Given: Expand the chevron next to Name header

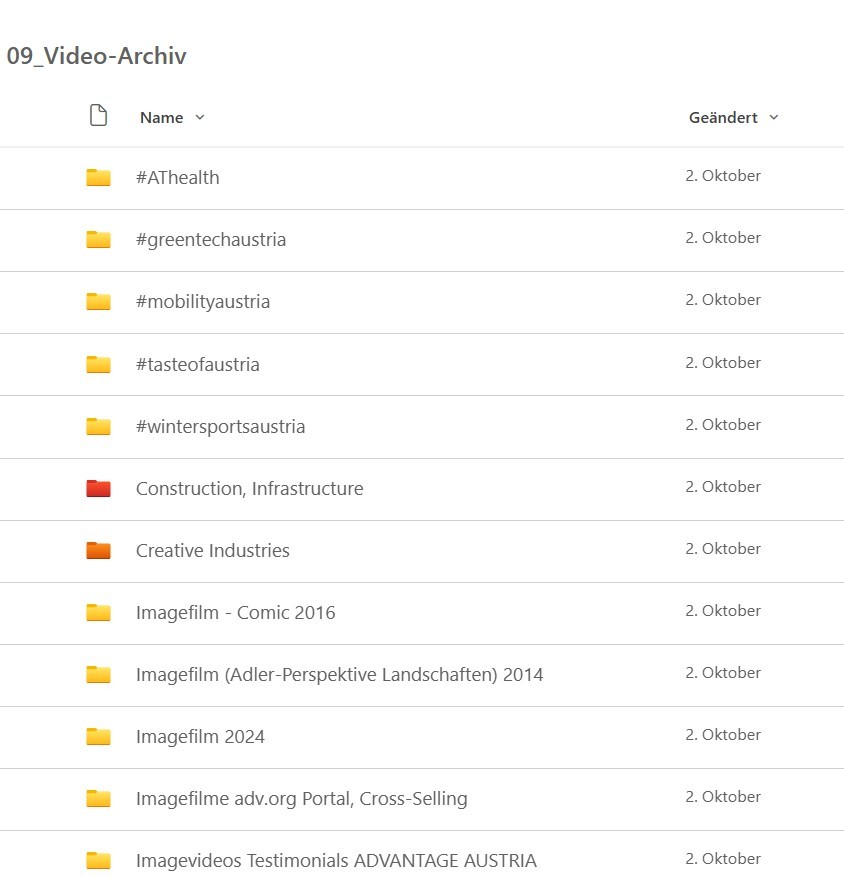Looking at the screenshot, I should coord(200,118).
